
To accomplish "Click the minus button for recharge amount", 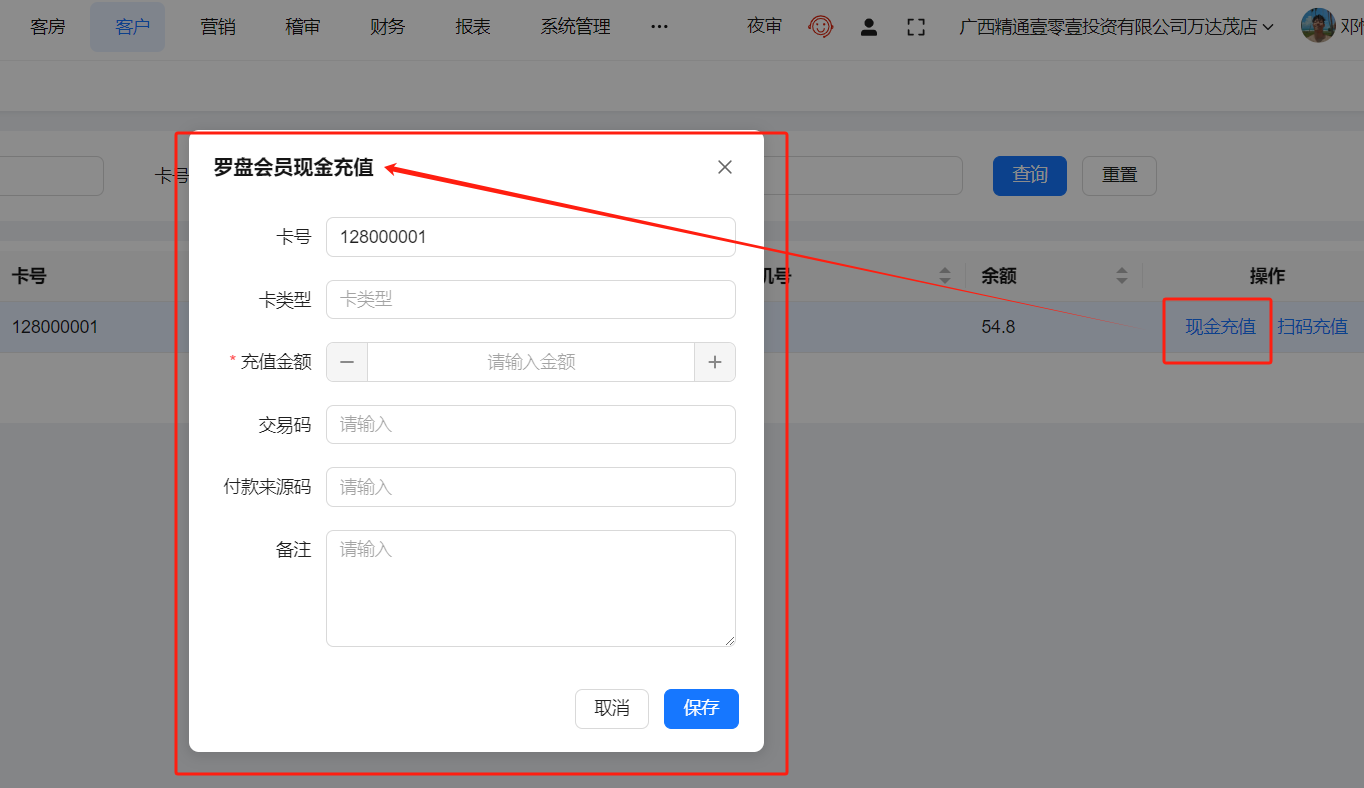I will click(x=347, y=362).
